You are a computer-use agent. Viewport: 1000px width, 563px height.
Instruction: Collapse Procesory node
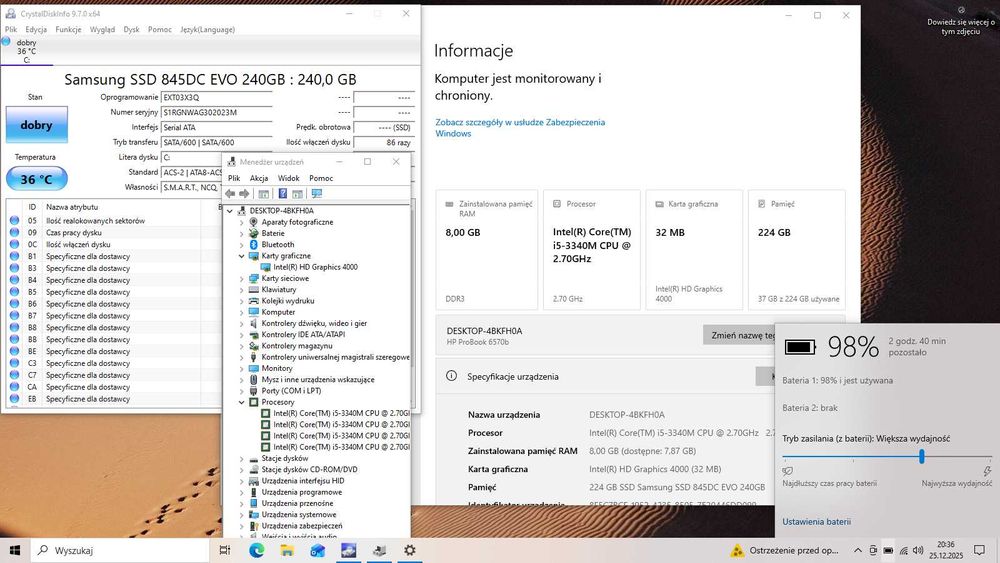[x=242, y=402]
